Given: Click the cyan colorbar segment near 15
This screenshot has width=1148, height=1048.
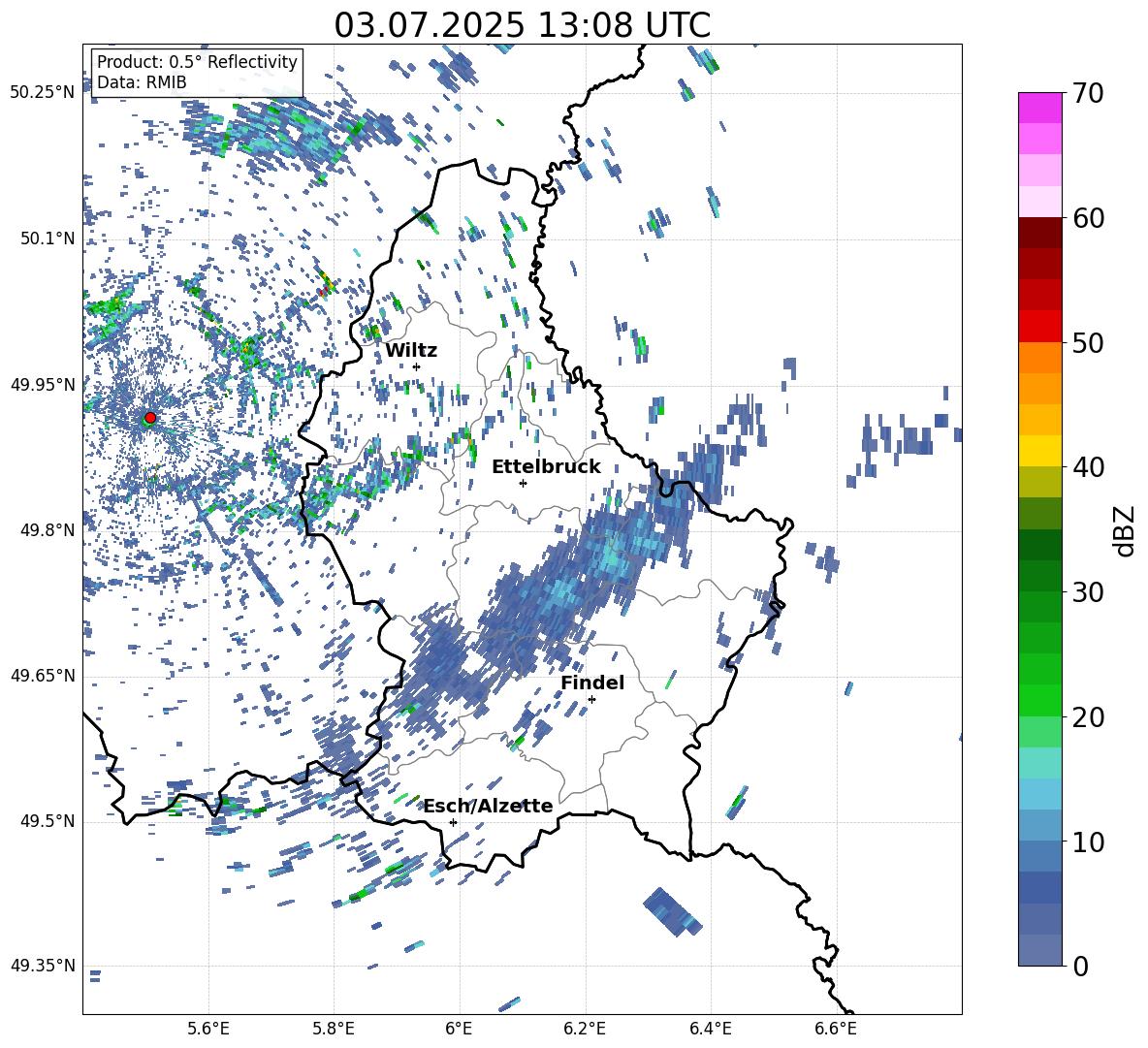Looking at the screenshot, I should 1039,763.
